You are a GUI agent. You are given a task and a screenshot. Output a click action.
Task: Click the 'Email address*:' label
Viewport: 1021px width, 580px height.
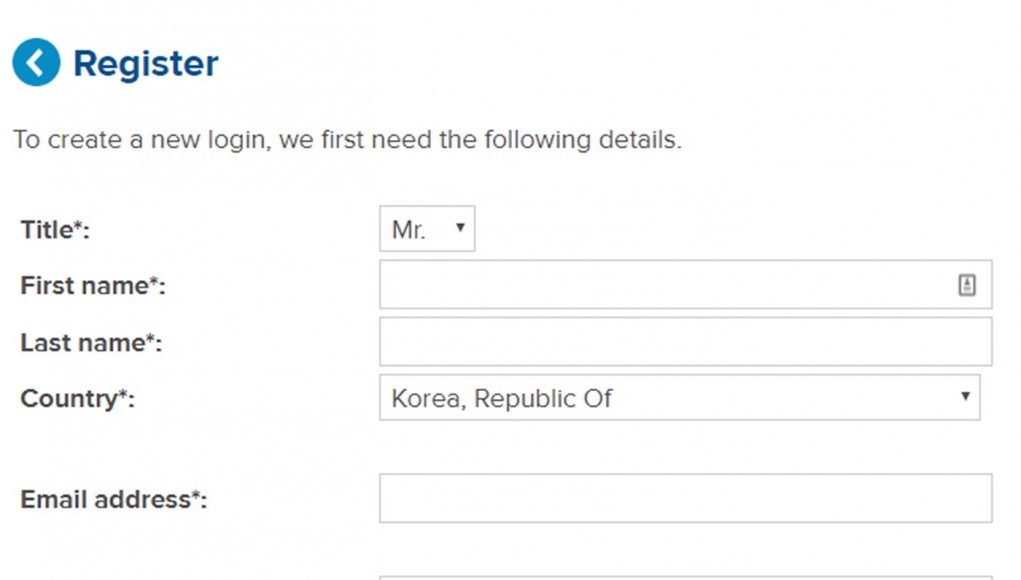tap(114, 500)
